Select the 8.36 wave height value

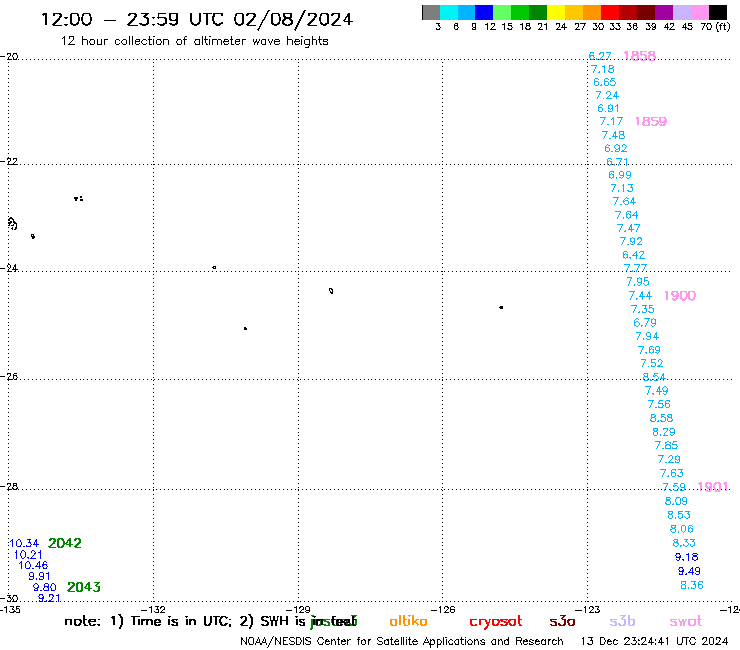(691, 585)
